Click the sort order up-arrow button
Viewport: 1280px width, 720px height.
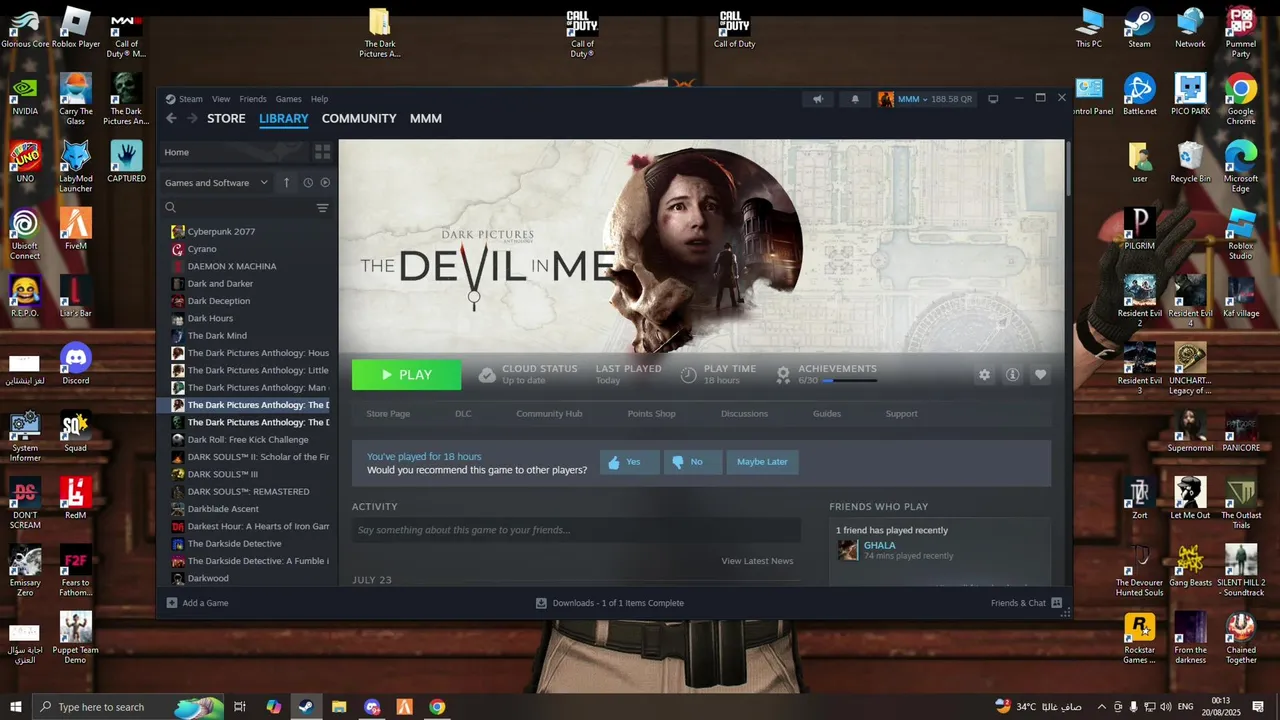click(286, 183)
